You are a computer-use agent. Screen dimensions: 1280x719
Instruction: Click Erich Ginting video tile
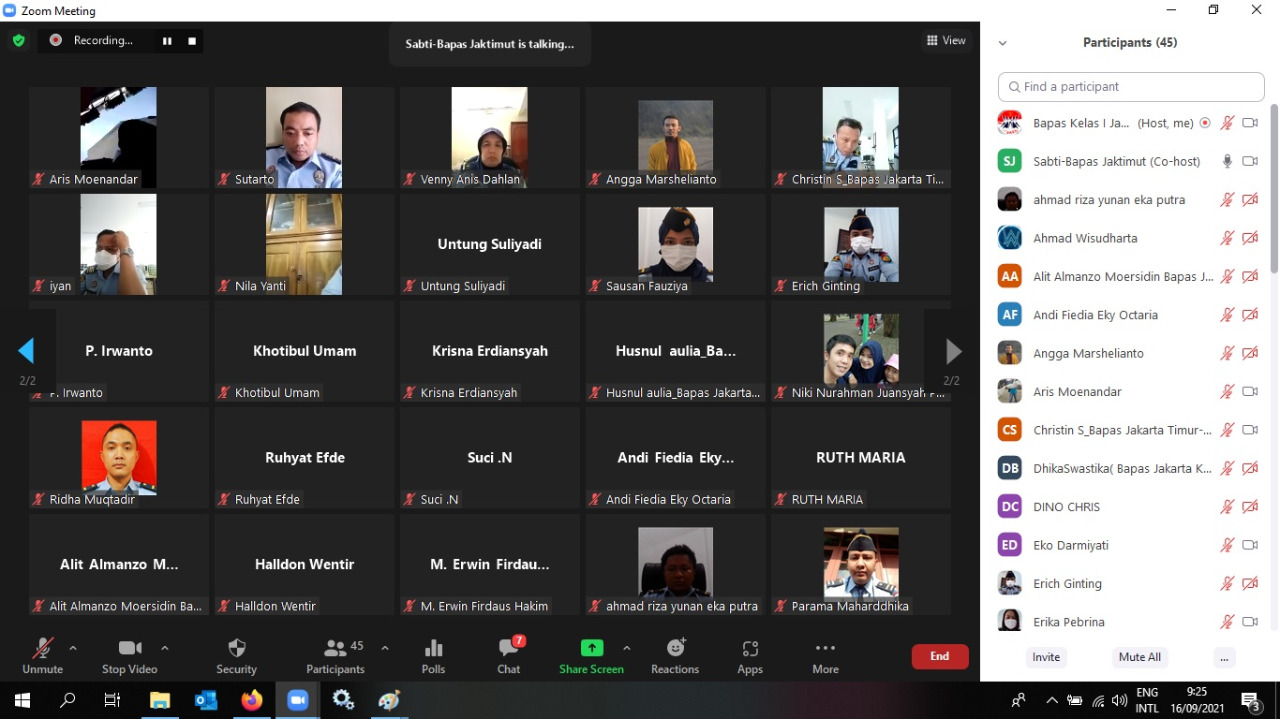(x=860, y=244)
